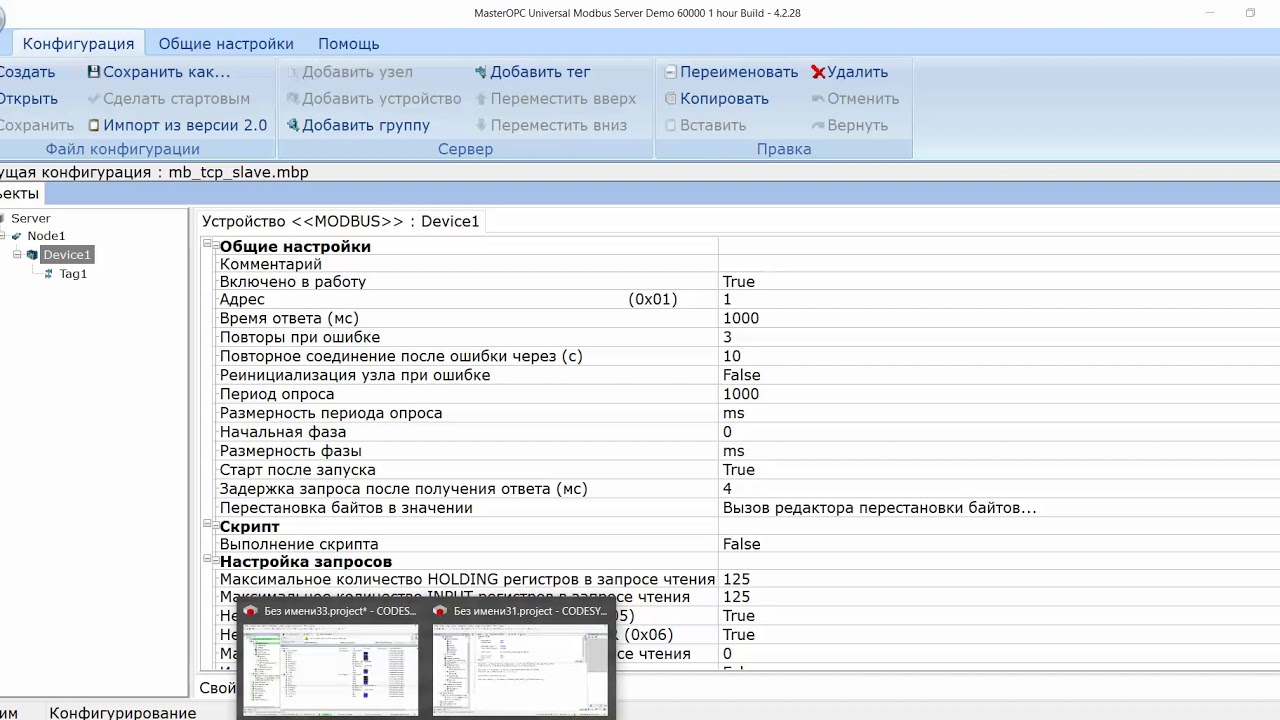Click the Начальная фаза value 0

click(x=727, y=432)
